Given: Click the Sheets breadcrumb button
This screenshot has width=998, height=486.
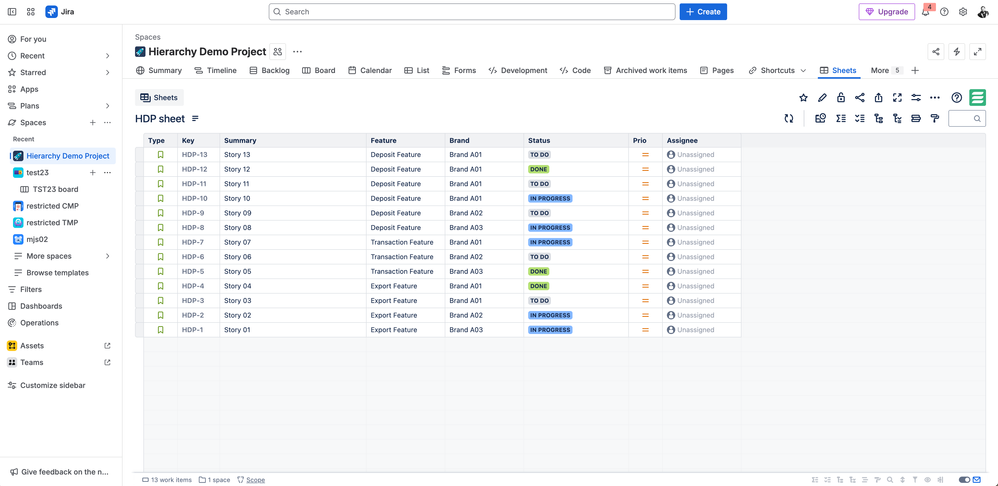Looking at the screenshot, I should (159, 97).
